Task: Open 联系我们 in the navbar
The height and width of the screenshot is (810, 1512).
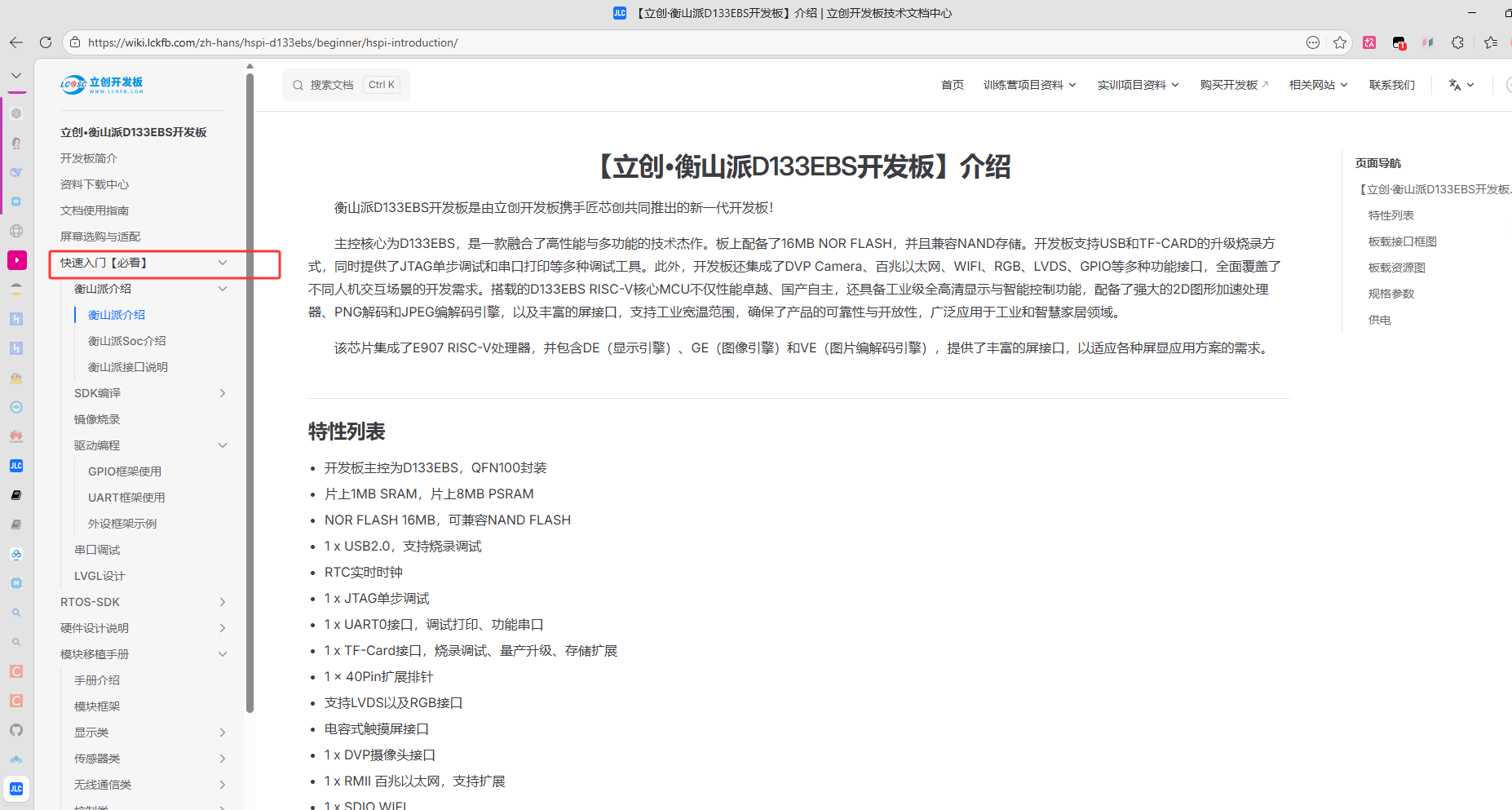Action: [1392, 85]
